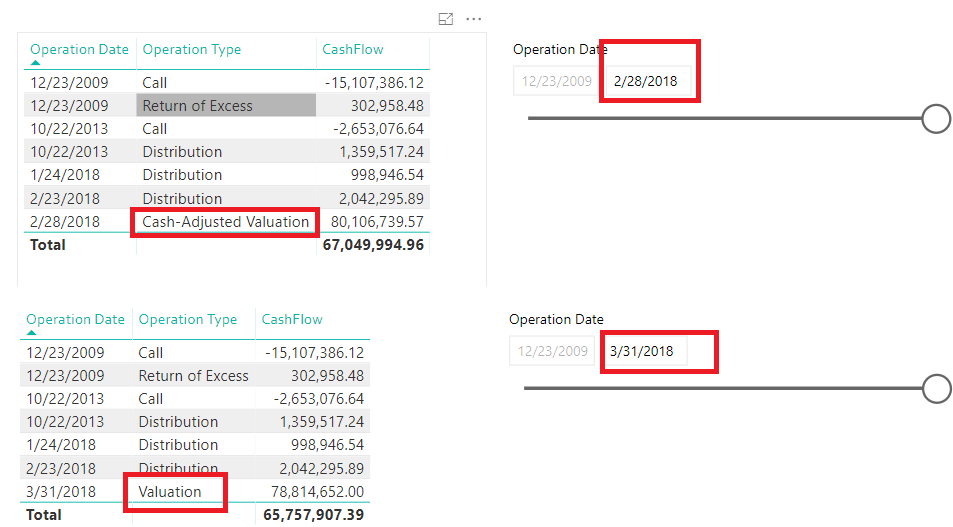Click the 3/31/2018 end date input field
Viewport: 953px width, 527px height.
[645, 351]
